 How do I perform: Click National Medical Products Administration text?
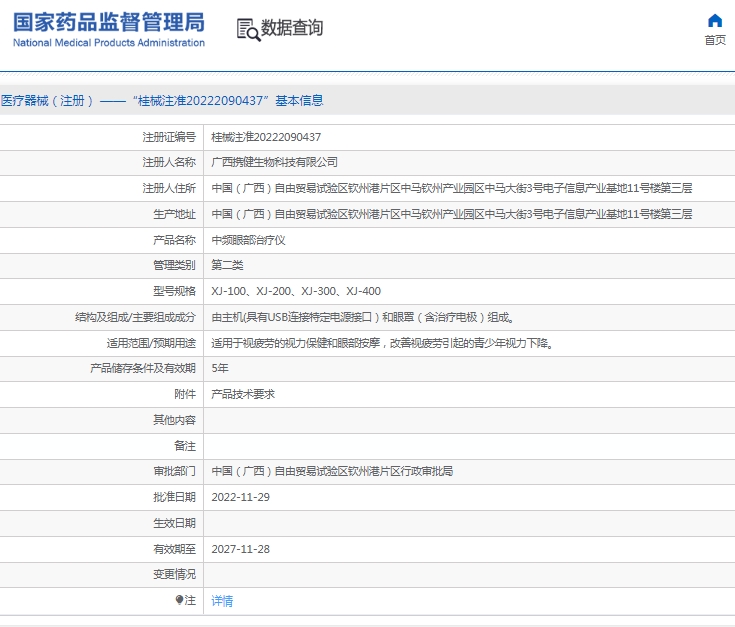(109, 43)
